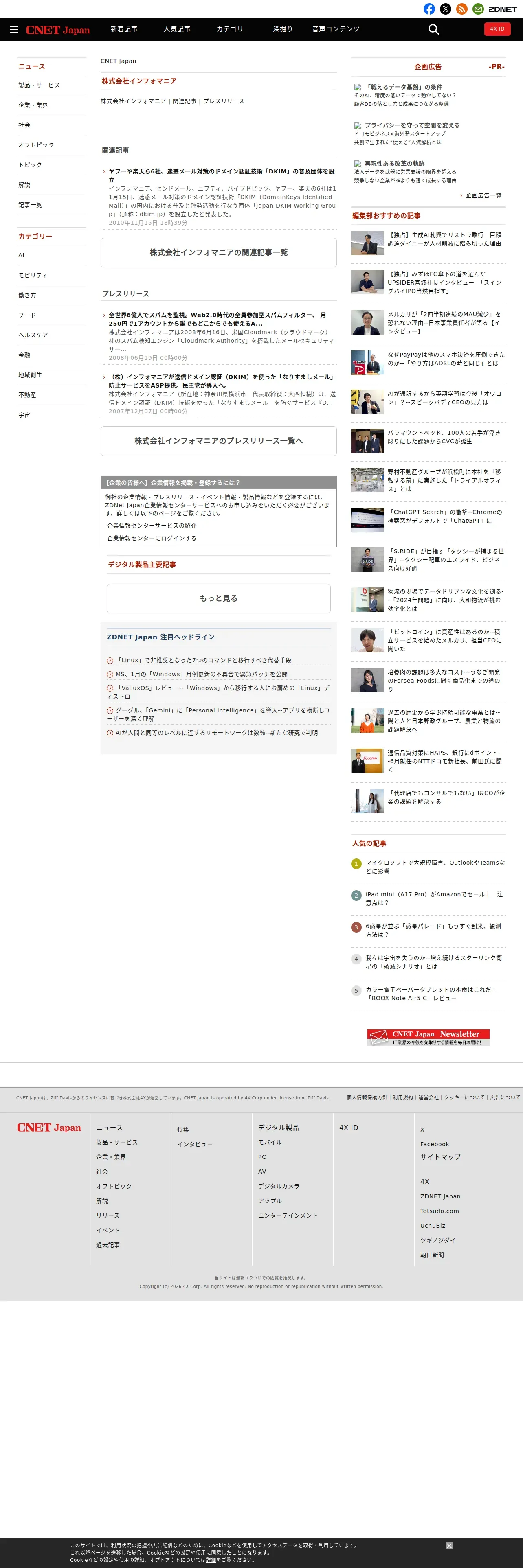This screenshot has width=523, height=1568.
Task: Click the green newsletter mail icon
Action: 478,9
